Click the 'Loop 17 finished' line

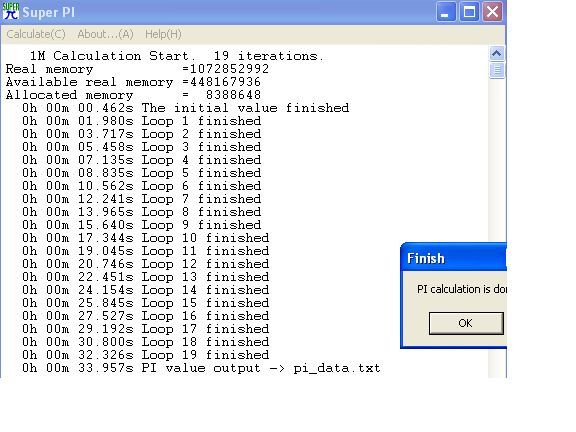[145, 329]
